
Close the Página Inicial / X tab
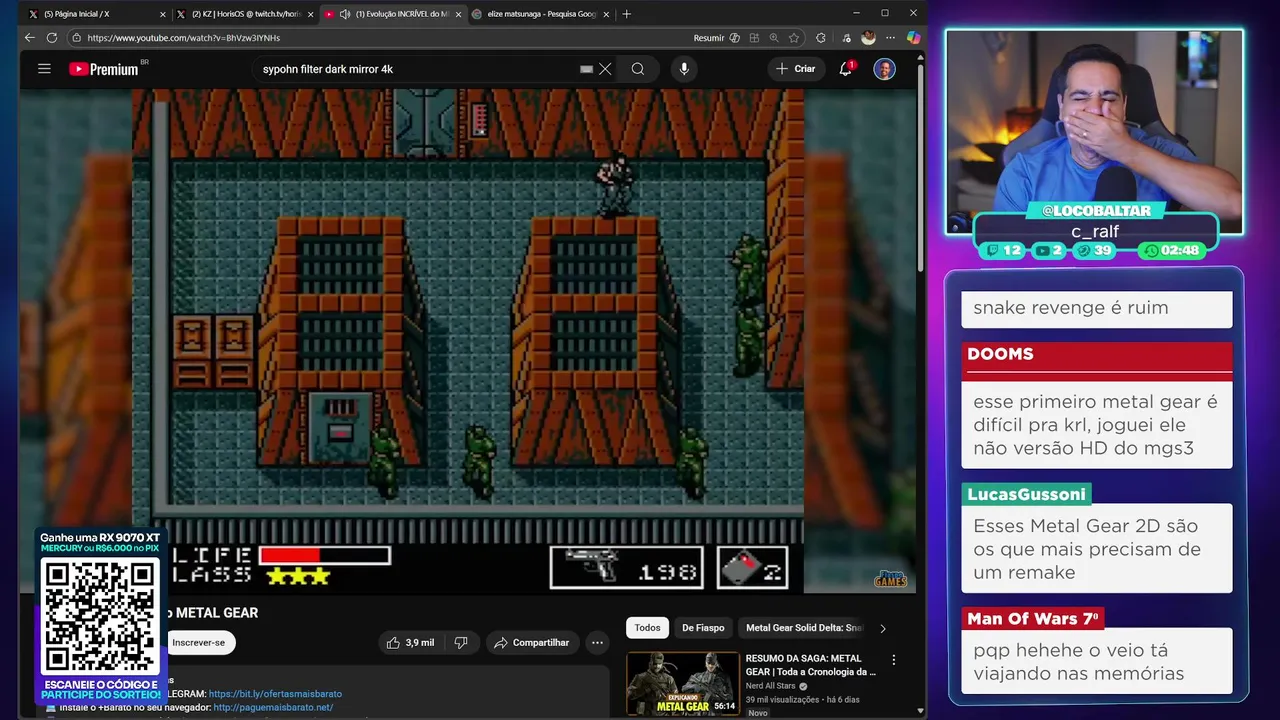pos(163,14)
